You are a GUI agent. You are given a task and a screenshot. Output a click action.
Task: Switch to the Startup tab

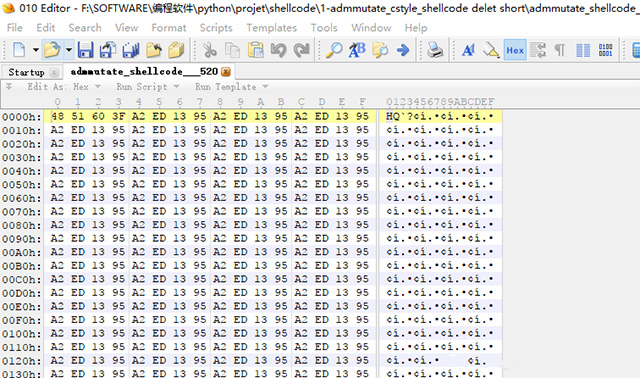[26, 72]
